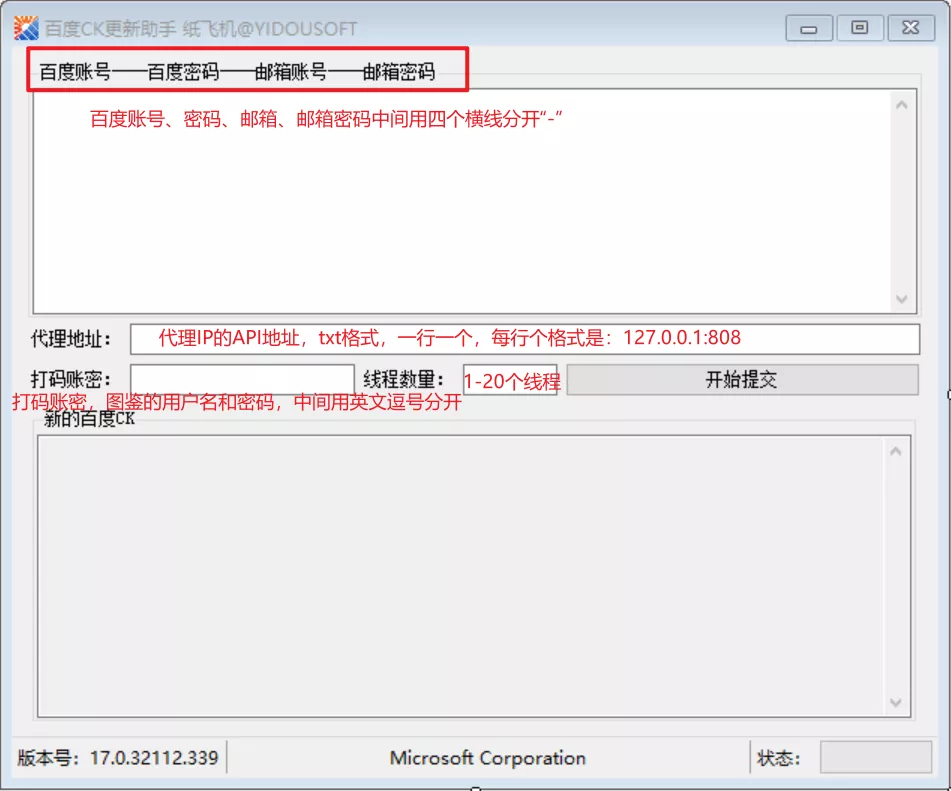951x791 pixels.
Task: Focus the 打码账密 input field
Action: coord(242,380)
